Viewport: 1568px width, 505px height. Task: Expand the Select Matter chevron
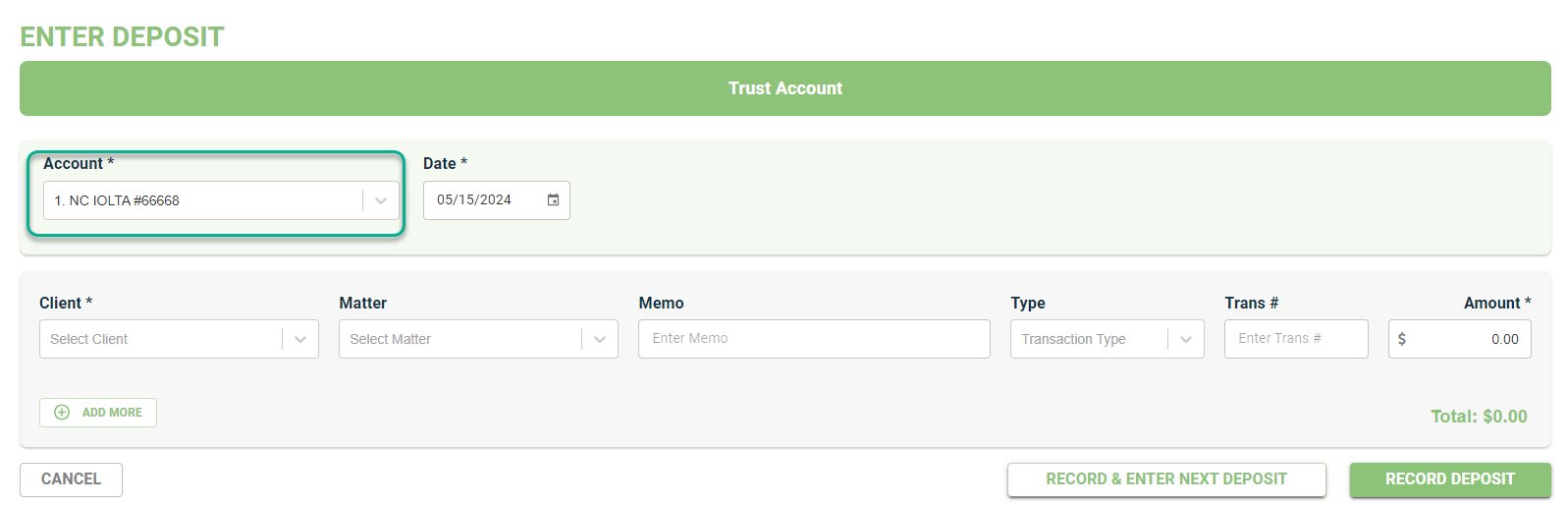[600, 339]
